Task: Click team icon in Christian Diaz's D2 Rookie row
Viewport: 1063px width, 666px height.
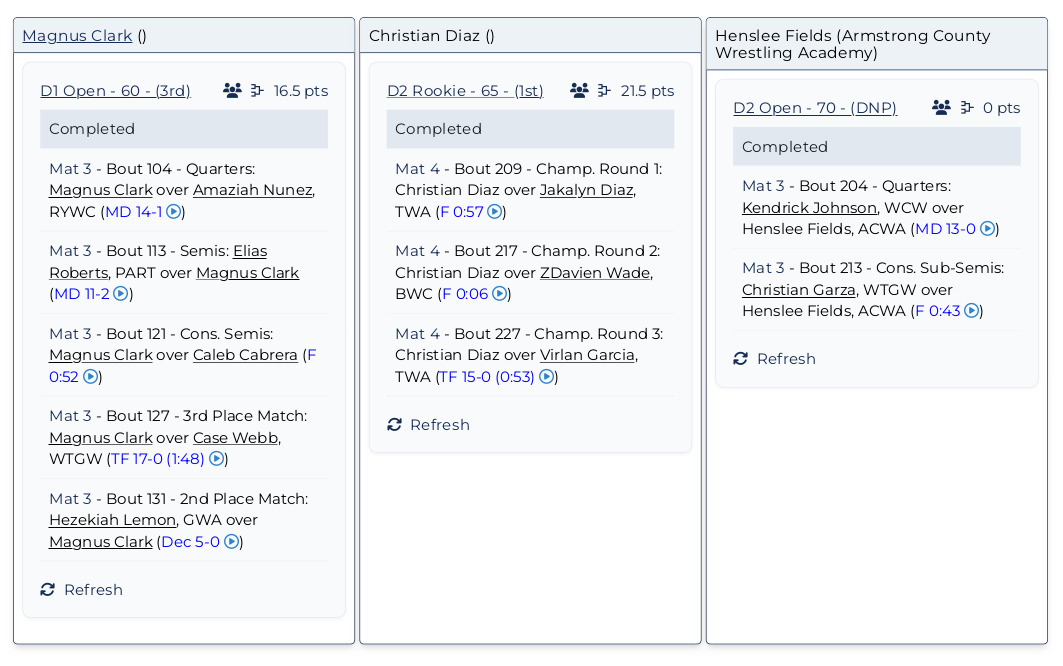Action: point(579,91)
